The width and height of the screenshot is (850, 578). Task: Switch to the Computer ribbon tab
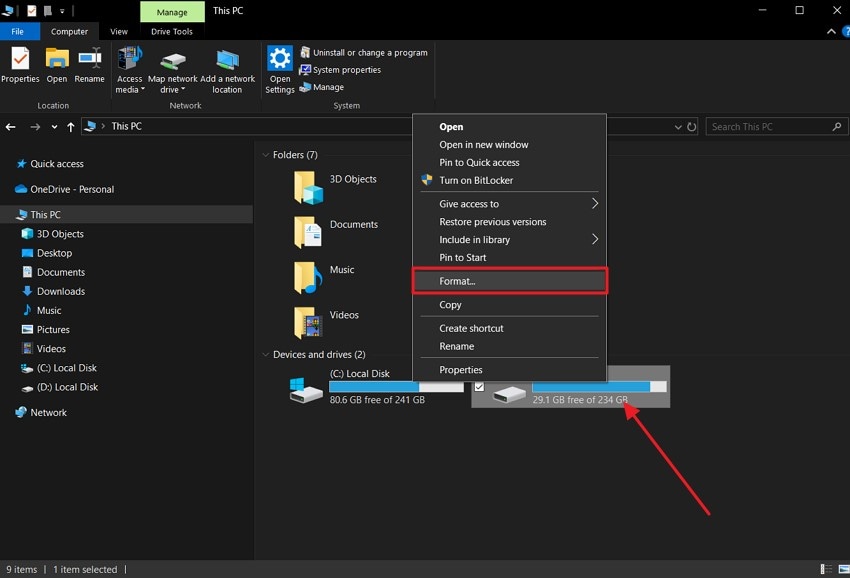pos(69,31)
